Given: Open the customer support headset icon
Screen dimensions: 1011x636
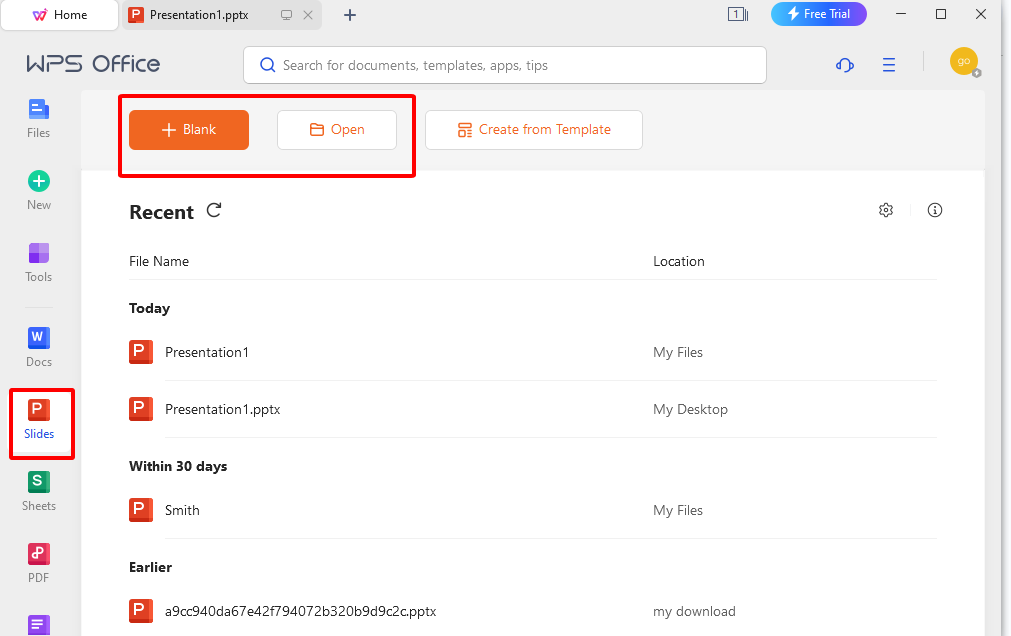Looking at the screenshot, I should click(x=845, y=65).
